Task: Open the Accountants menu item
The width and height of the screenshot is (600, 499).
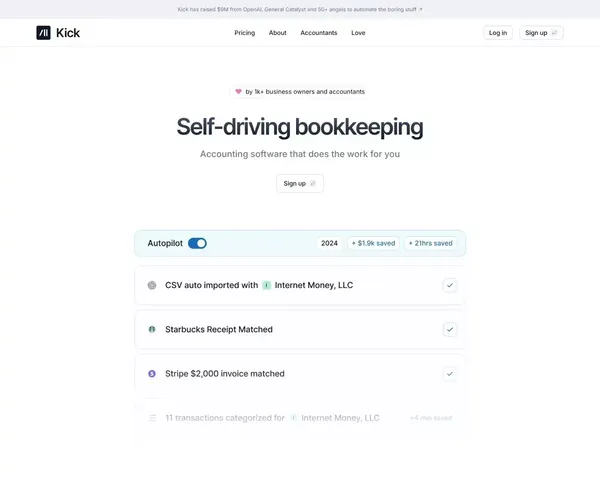Action: pos(319,33)
